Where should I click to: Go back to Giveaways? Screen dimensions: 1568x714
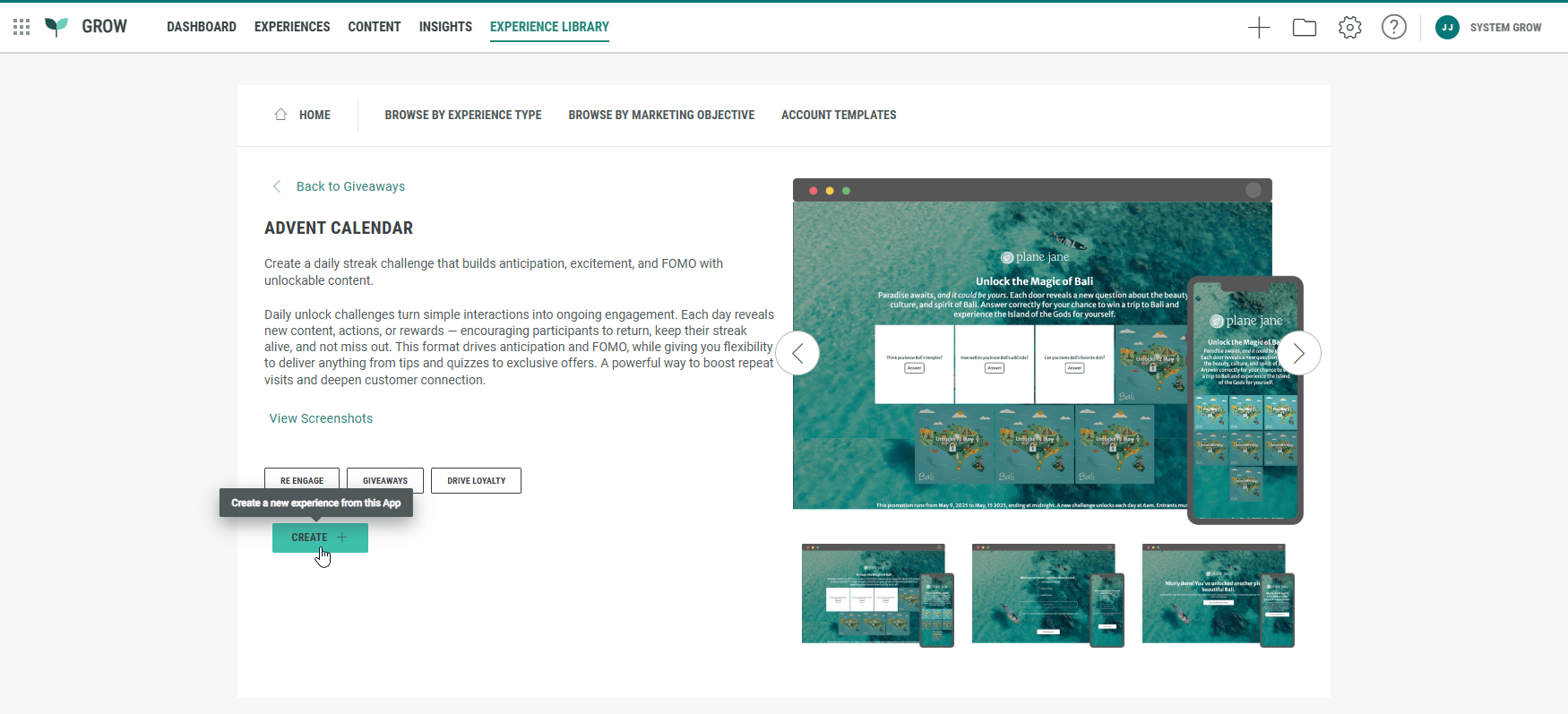click(x=349, y=186)
